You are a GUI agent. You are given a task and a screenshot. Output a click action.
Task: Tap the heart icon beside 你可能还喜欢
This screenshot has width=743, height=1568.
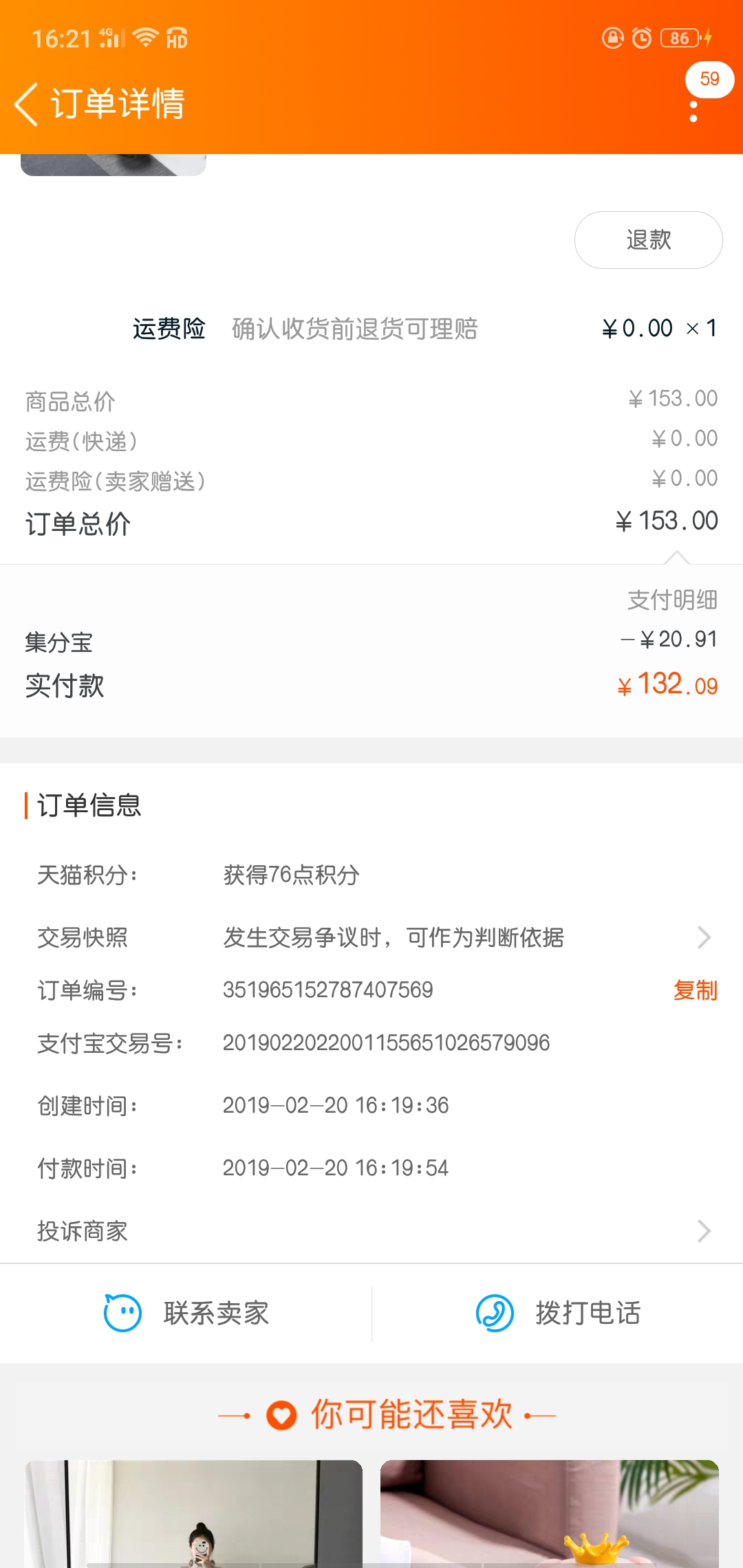click(x=281, y=1415)
